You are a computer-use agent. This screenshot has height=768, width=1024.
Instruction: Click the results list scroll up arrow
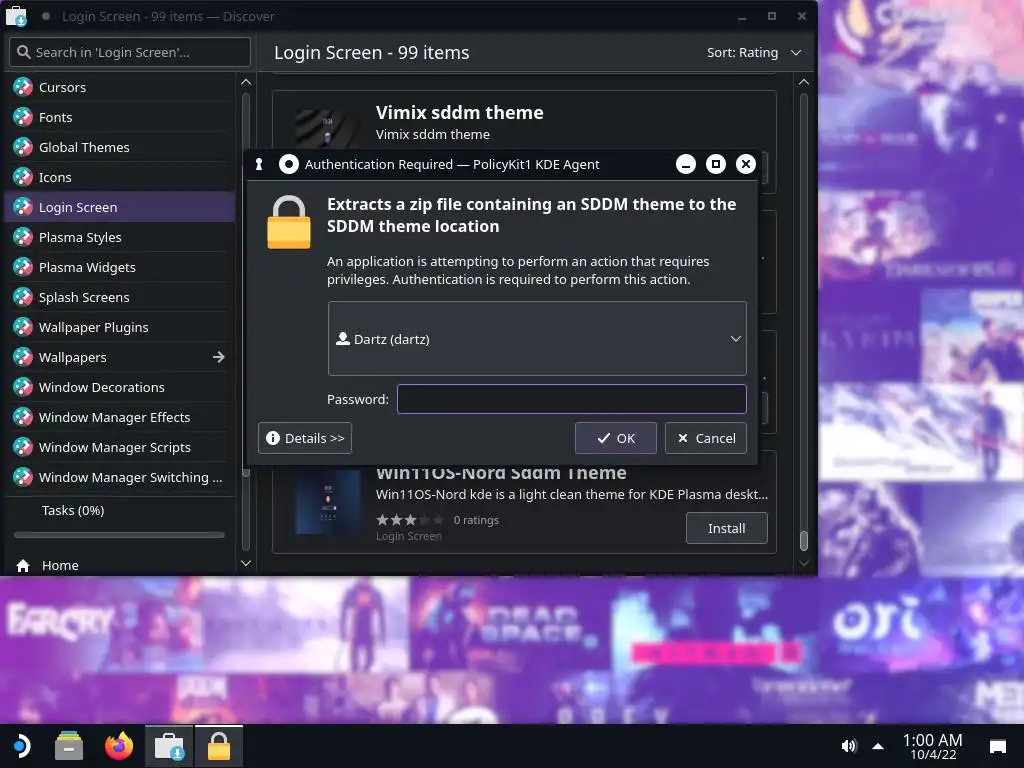pyautogui.click(x=804, y=82)
